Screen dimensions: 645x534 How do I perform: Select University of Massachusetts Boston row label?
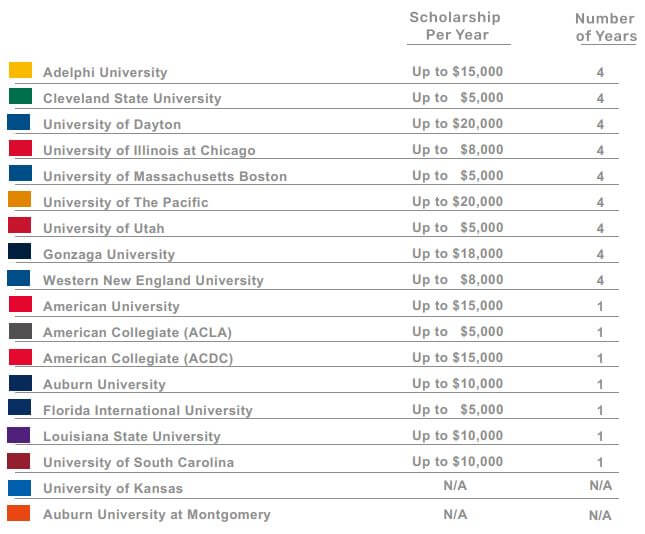pyautogui.click(x=165, y=176)
